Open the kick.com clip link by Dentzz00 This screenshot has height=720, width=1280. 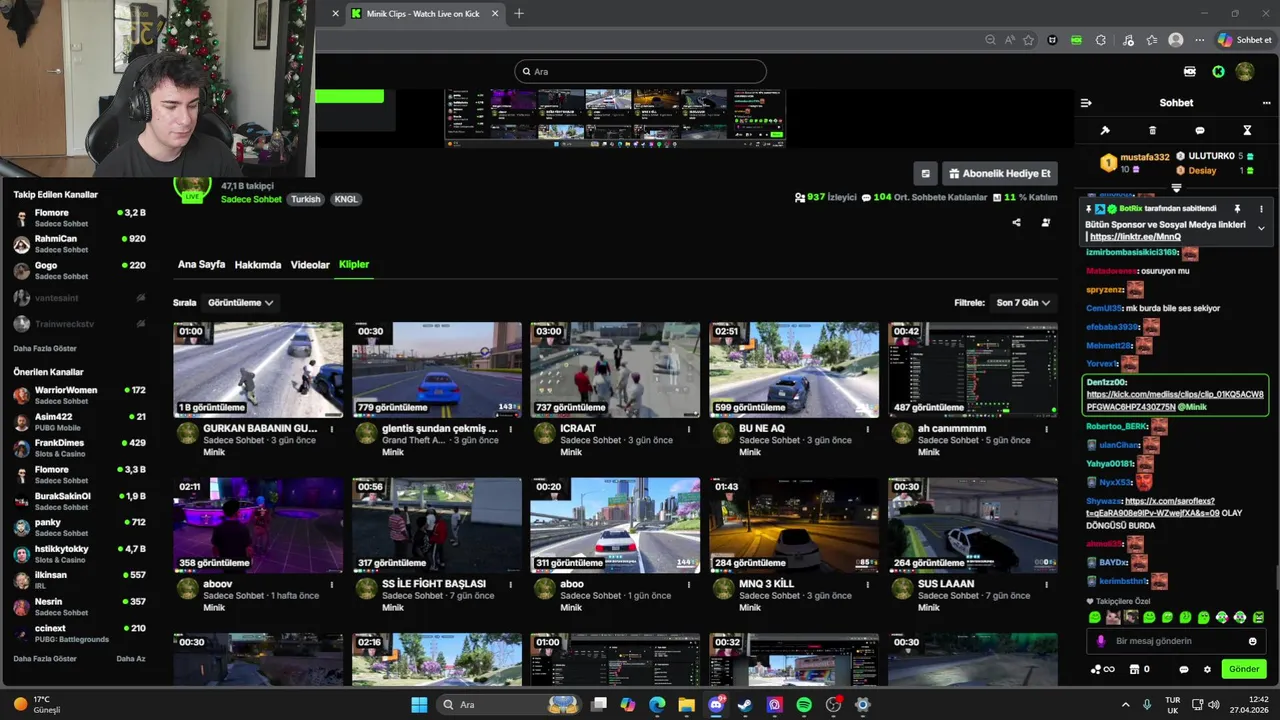pos(1175,400)
